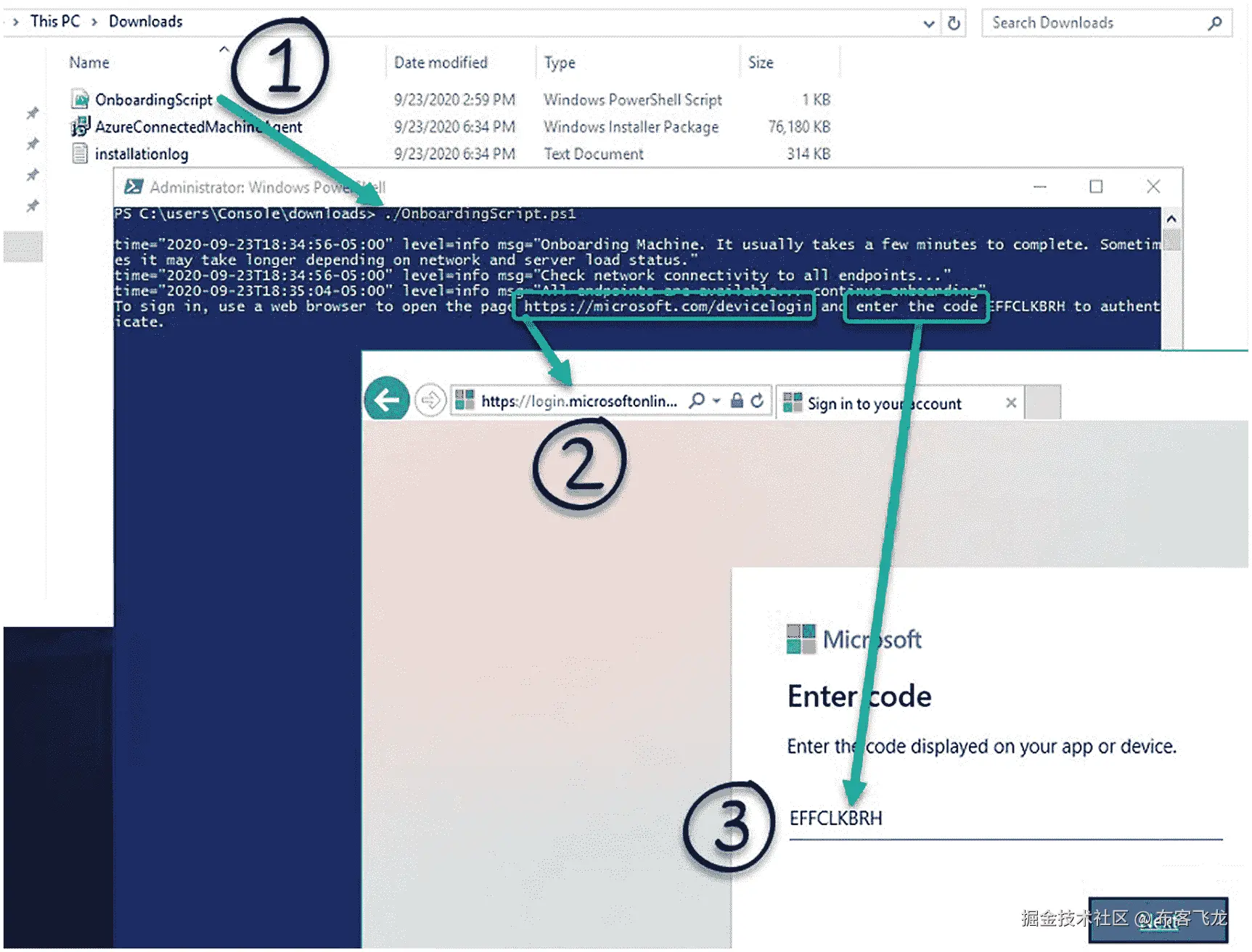
Task: Click the installationlog text document icon
Action: 80,154
